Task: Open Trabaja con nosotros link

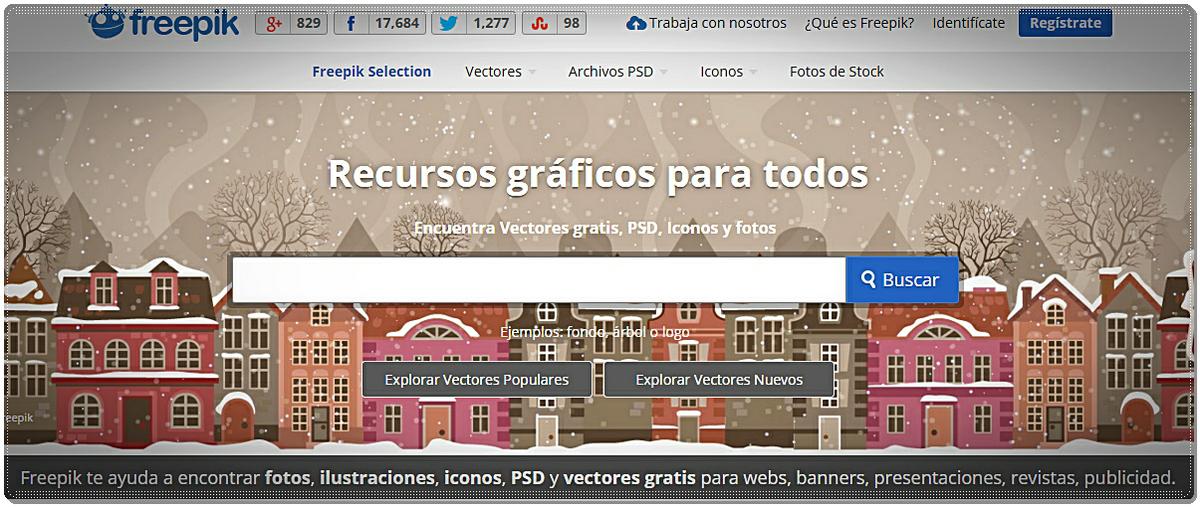Action: tap(718, 23)
